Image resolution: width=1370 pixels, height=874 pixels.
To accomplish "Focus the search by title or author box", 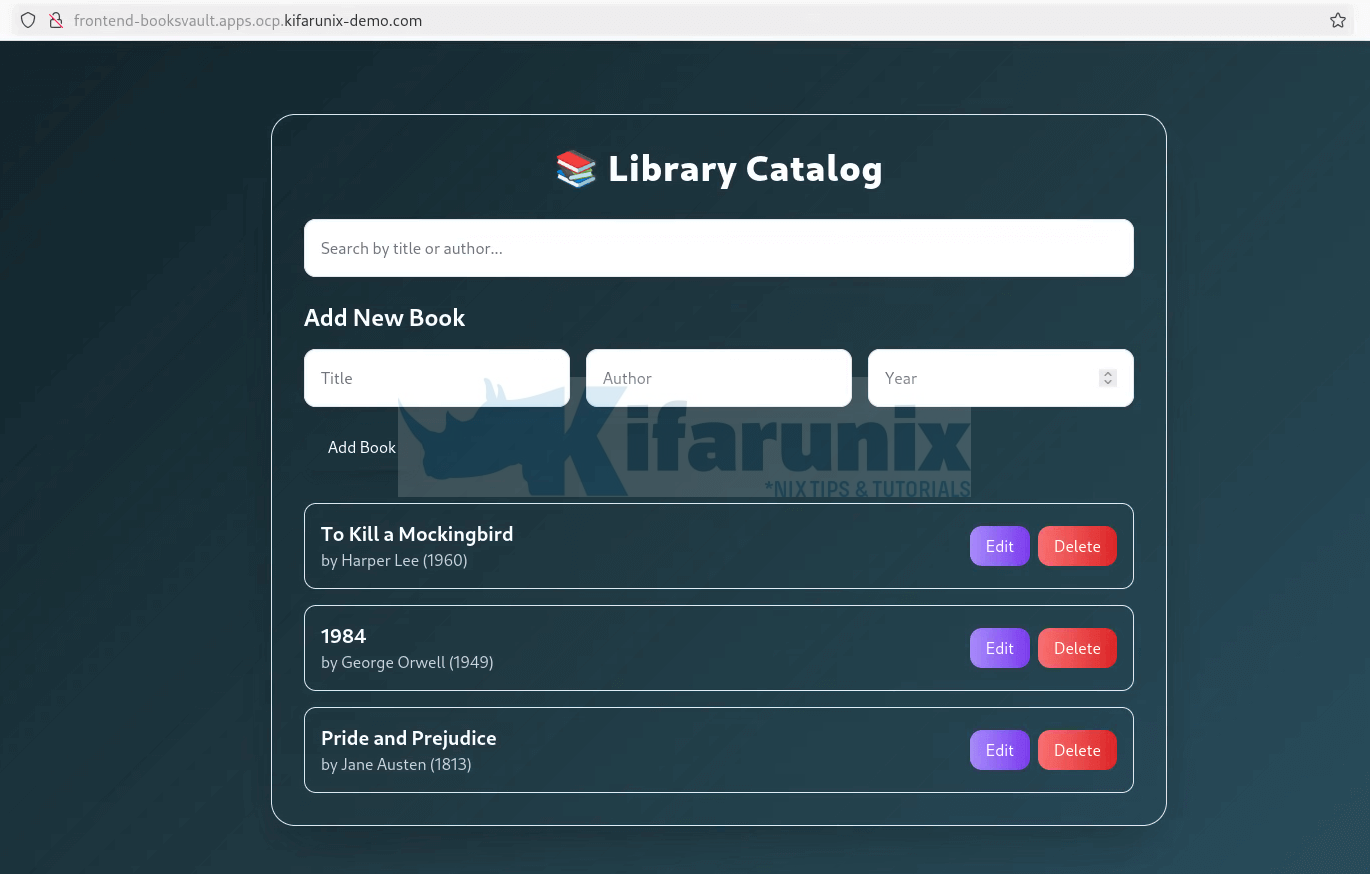I will [x=718, y=248].
